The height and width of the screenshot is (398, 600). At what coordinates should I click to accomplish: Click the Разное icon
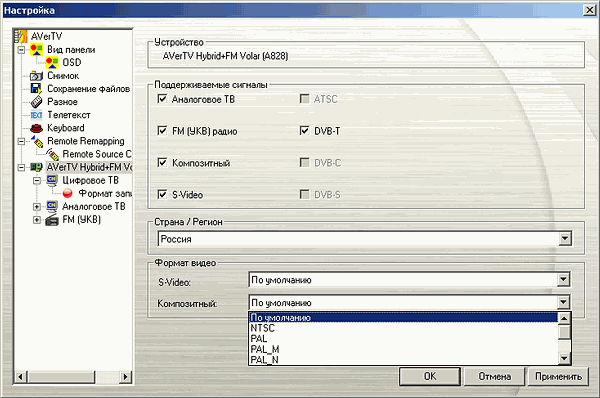tap(36, 102)
